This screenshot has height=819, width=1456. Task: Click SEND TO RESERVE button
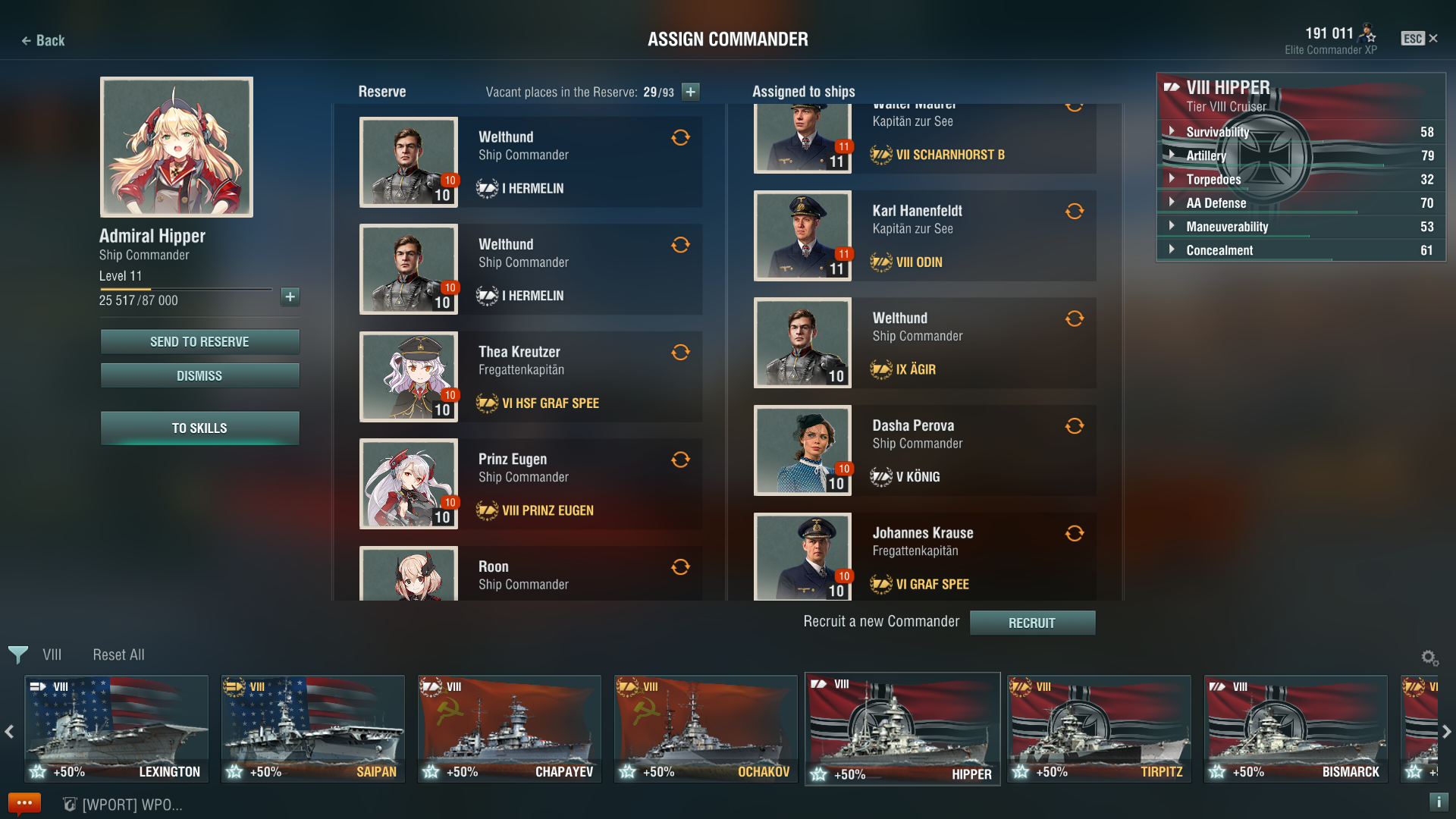coord(199,342)
